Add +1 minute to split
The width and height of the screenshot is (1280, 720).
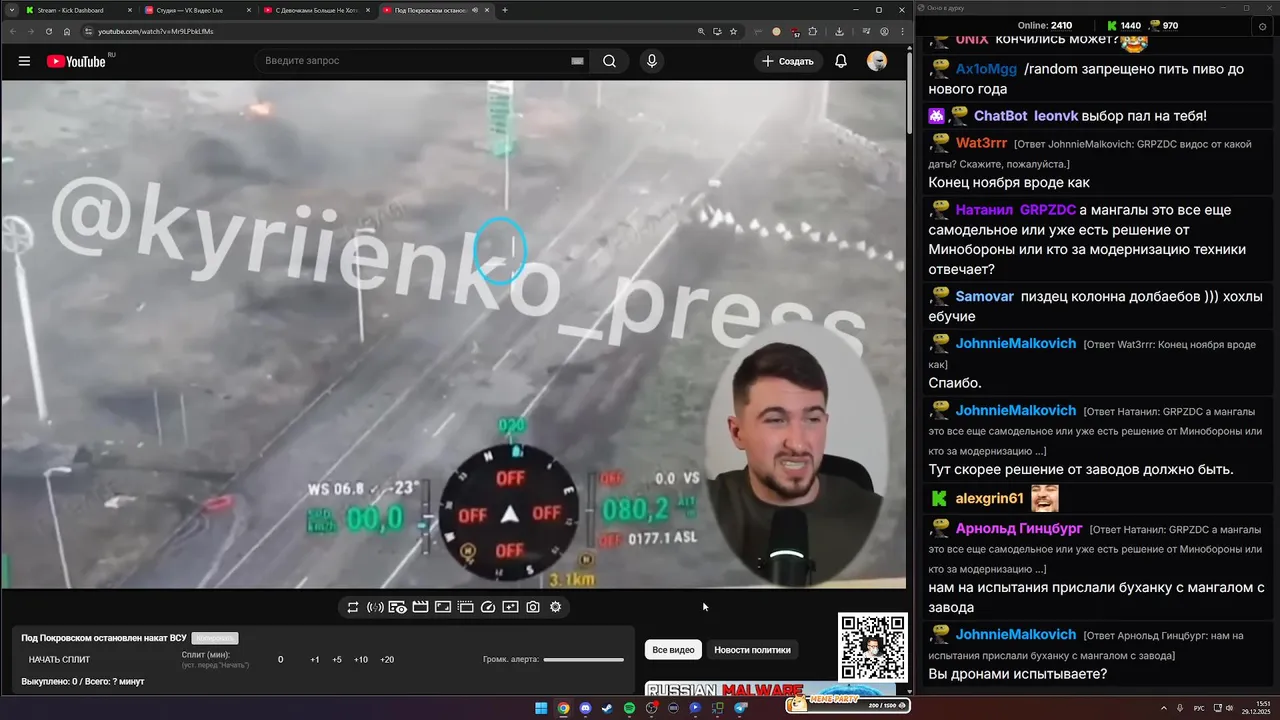click(315, 660)
